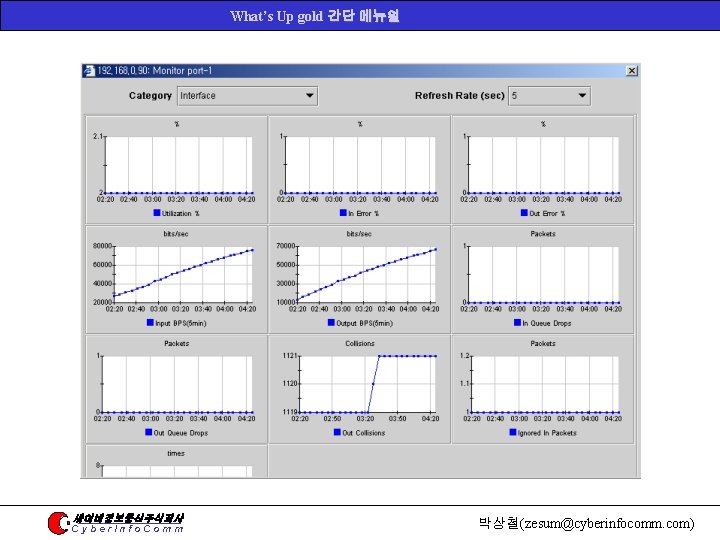Click the In Error % legend text

click(x=364, y=214)
